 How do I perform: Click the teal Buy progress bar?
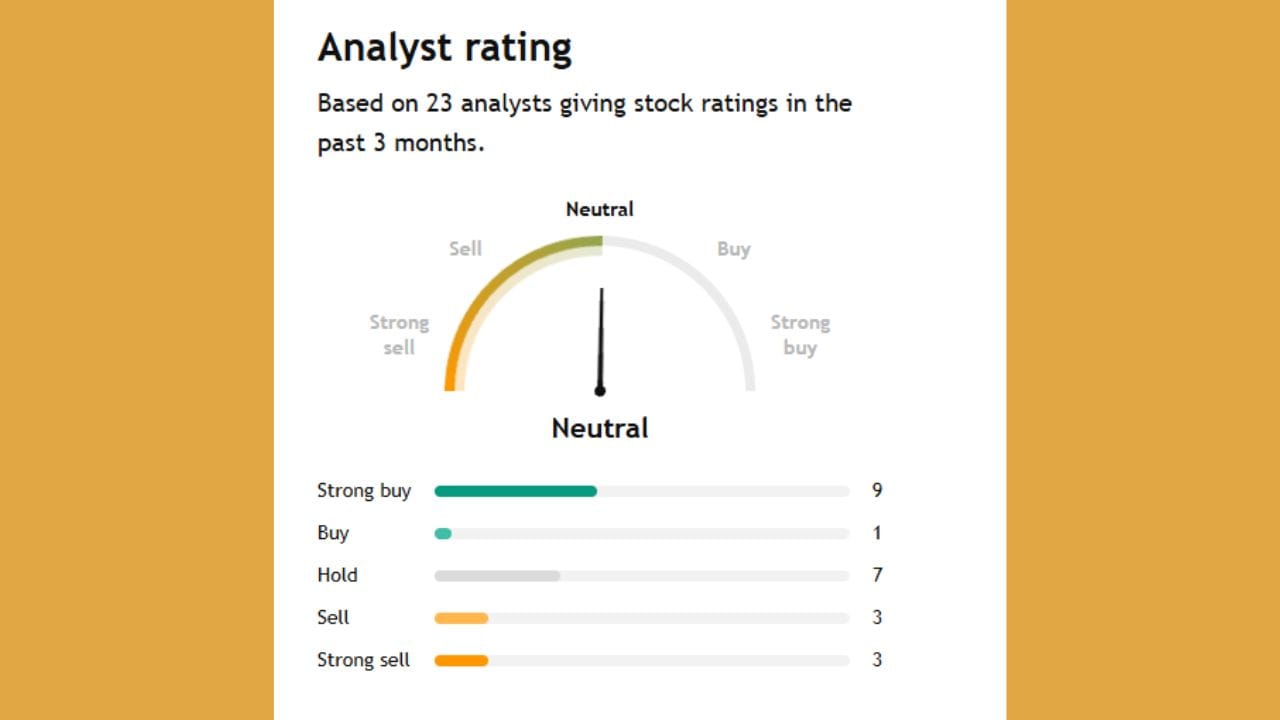[443, 533]
